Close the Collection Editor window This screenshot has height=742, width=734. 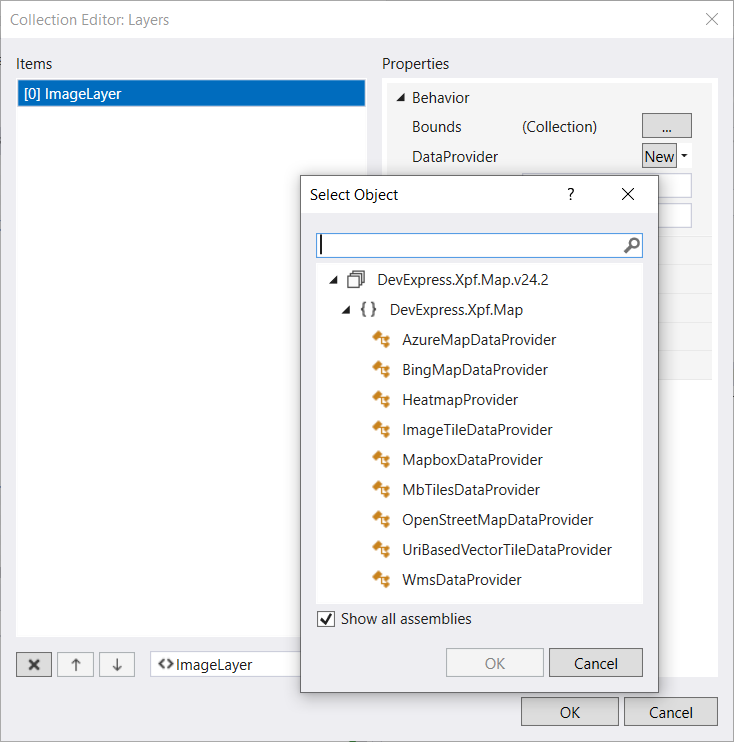click(712, 19)
